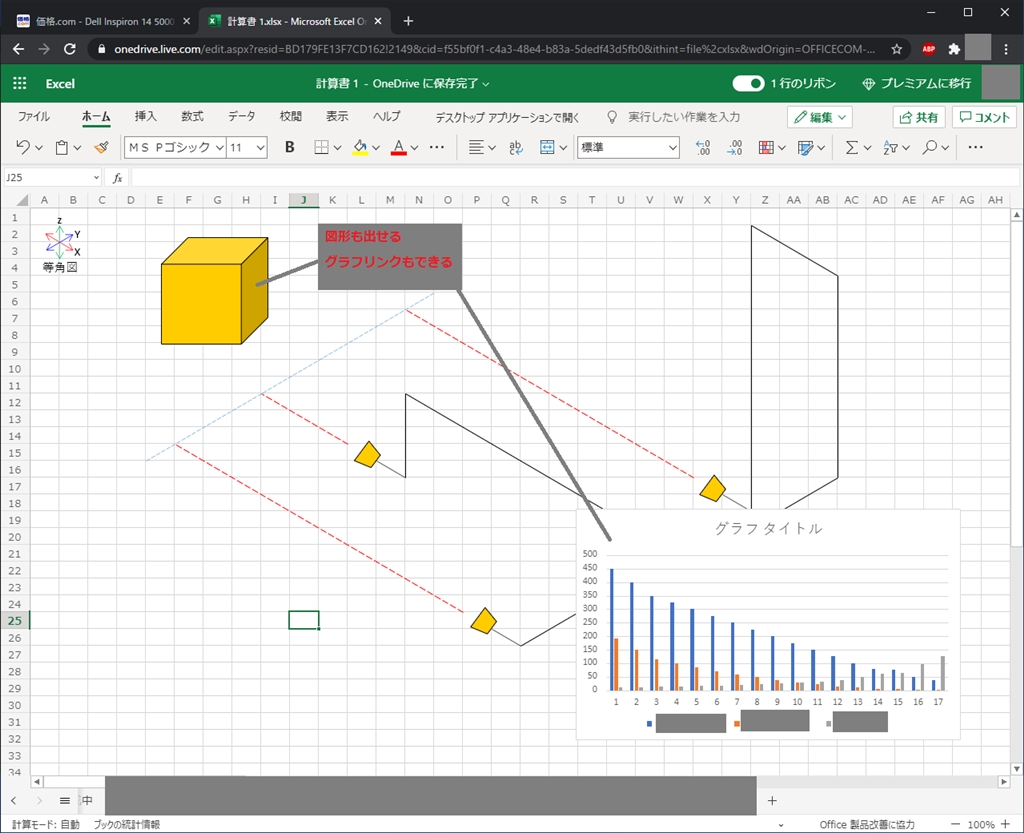Image resolution: width=1024 pixels, height=833 pixels.
Task: Toggle the single-line ribbon switch
Action: (748, 83)
